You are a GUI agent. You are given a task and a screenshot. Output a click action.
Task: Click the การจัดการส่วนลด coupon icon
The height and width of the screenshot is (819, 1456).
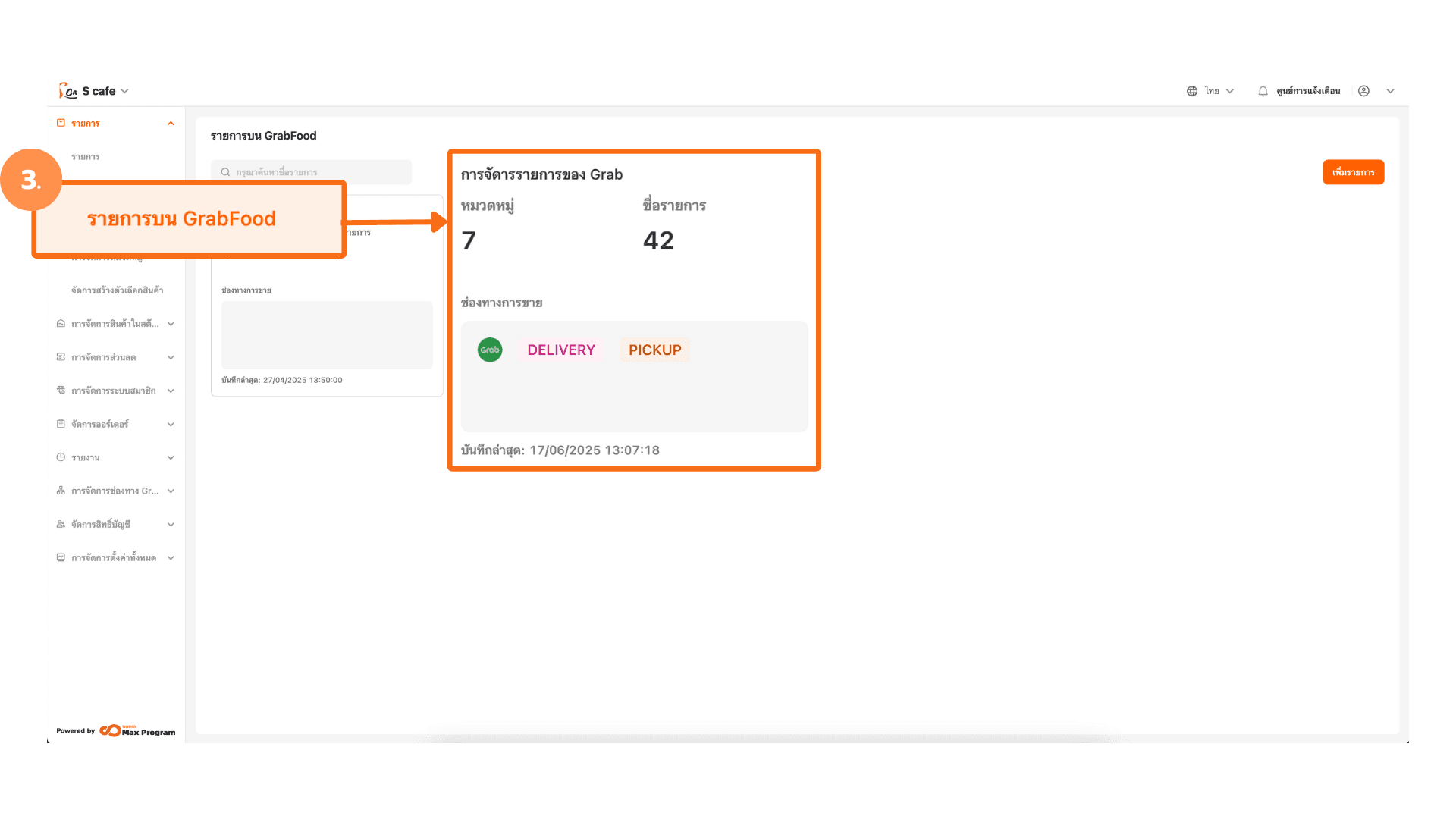[61, 357]
